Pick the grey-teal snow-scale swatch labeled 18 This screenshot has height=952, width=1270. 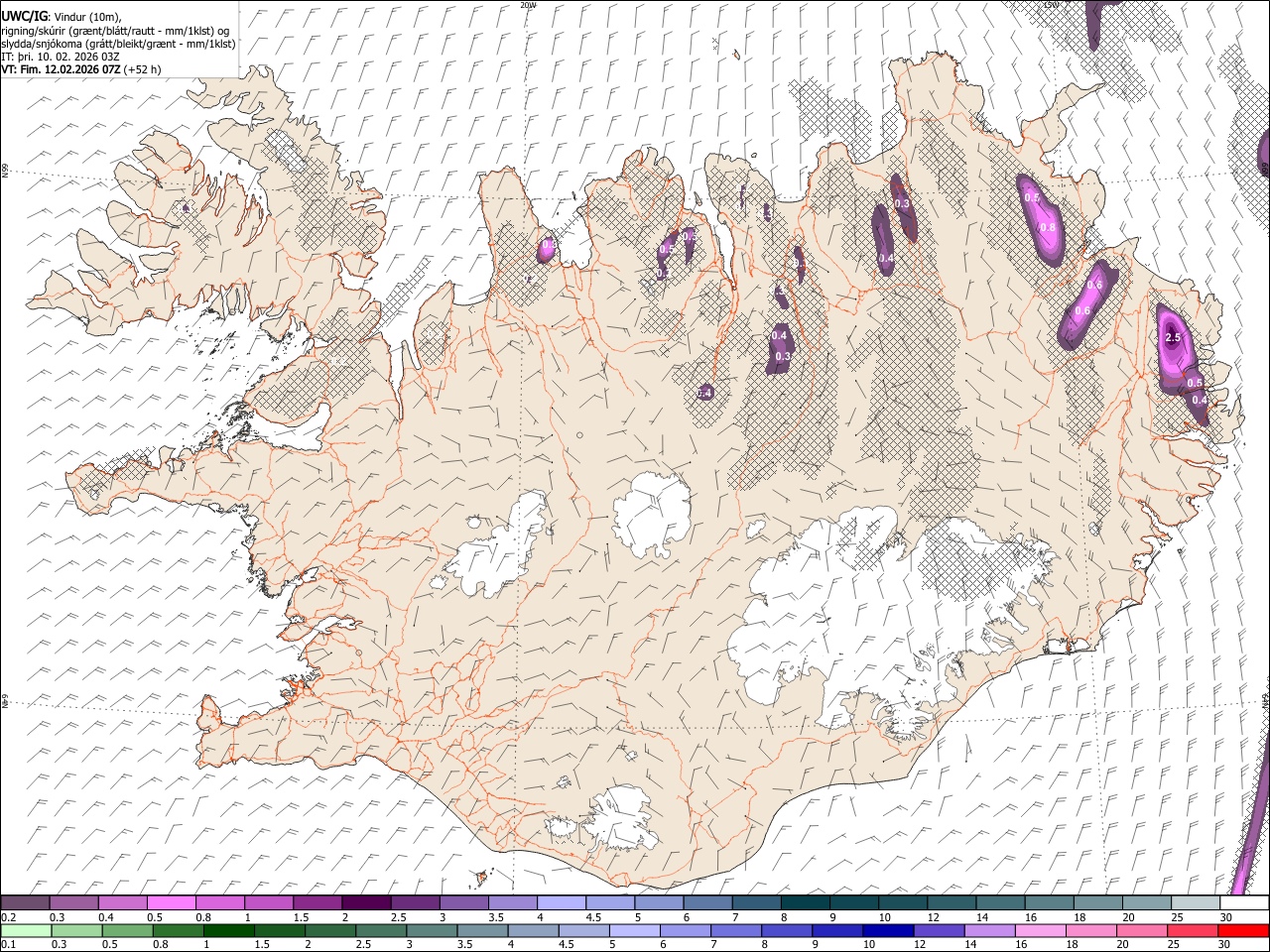1099,902
